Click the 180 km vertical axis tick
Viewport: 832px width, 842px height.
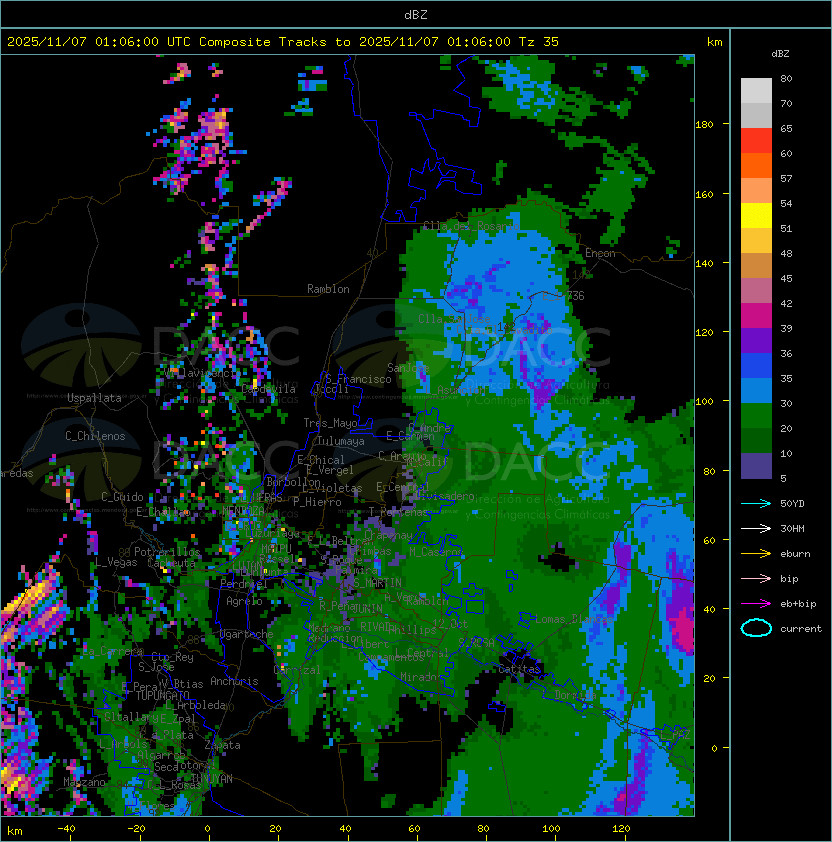(704, 125)
